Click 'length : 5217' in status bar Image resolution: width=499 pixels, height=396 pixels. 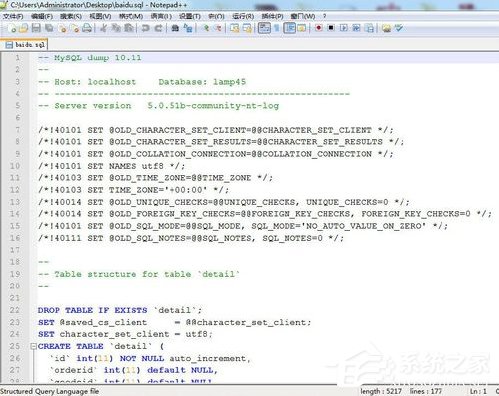tap(381, 391)
